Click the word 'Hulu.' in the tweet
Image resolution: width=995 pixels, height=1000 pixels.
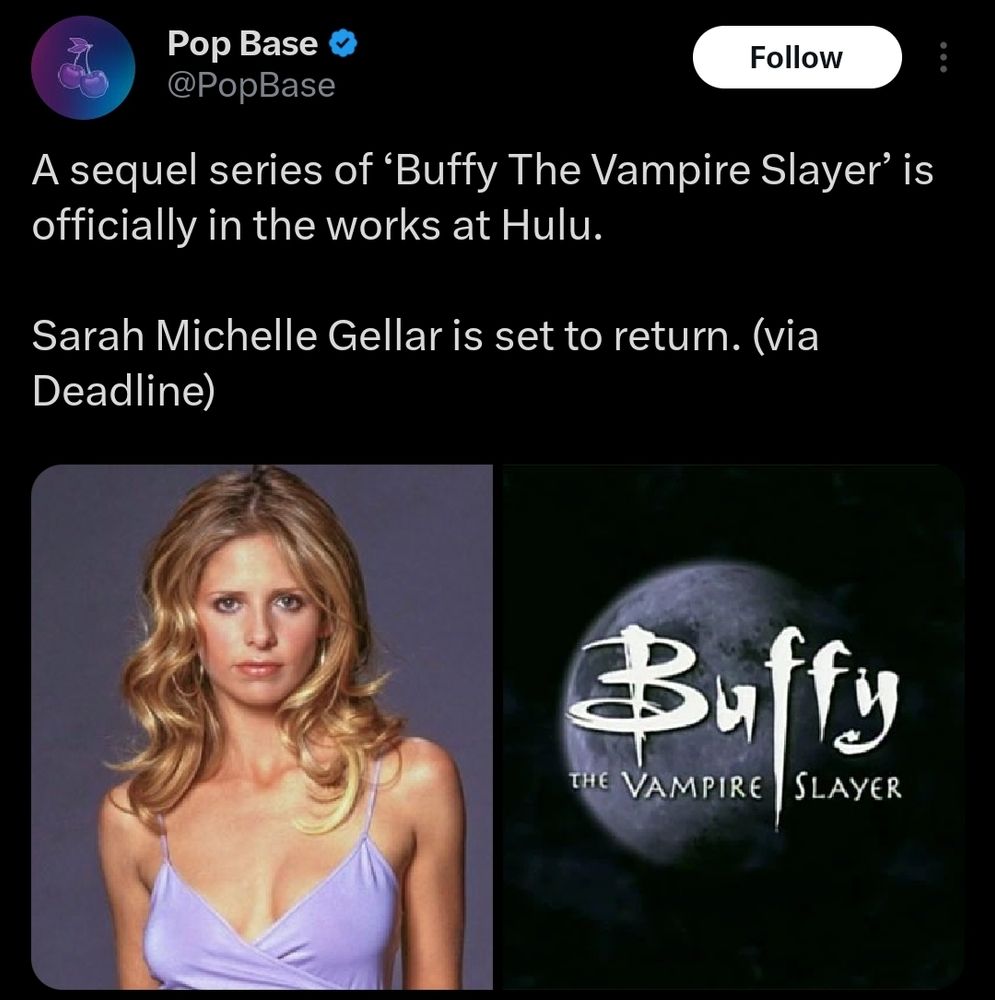pyautogui.click(x=552, y=226)
